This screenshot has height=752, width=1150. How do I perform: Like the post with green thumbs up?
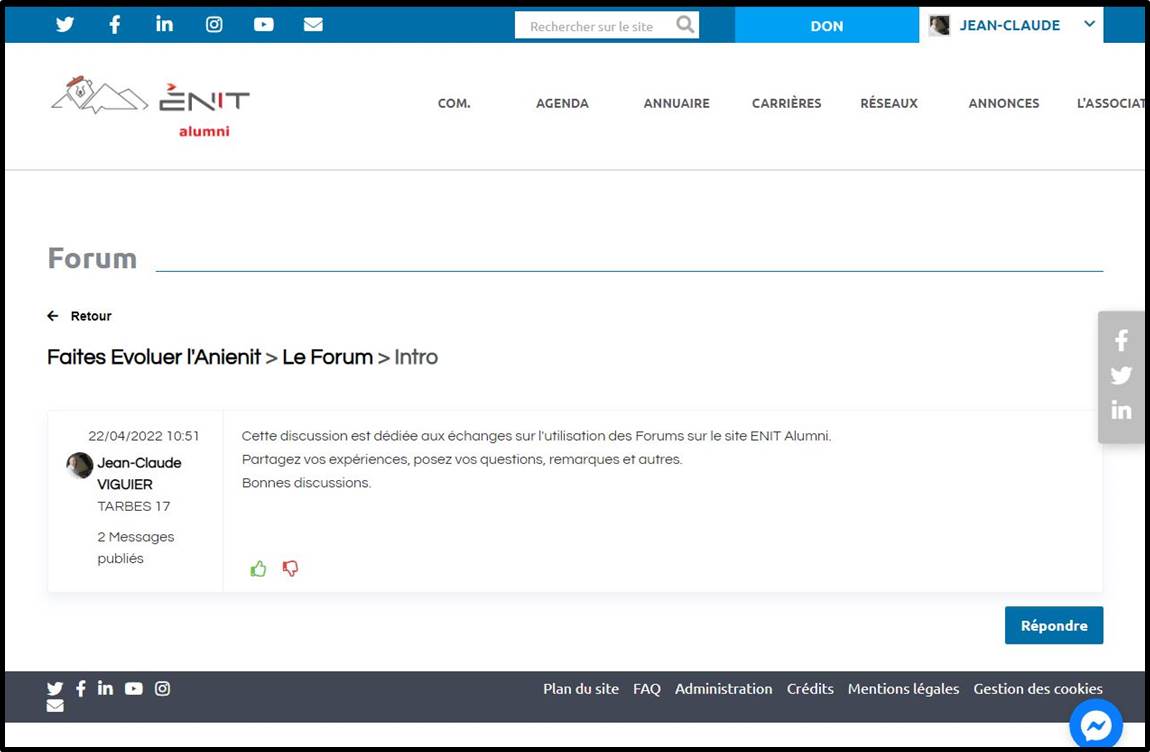(x=259, y=569)
